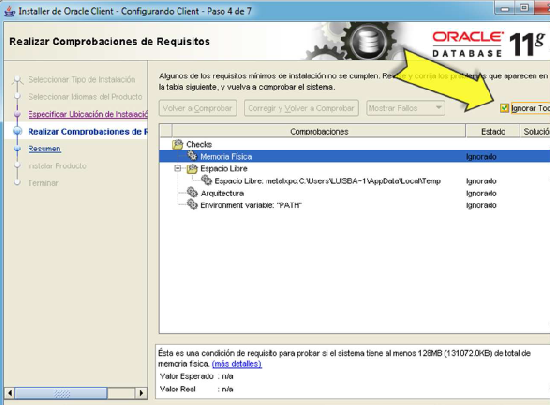The width and height of the screenshot is (550, 405).
Task: Click the Instalar Producto step label
Action: pyautogui.click(x=58, y=166)
